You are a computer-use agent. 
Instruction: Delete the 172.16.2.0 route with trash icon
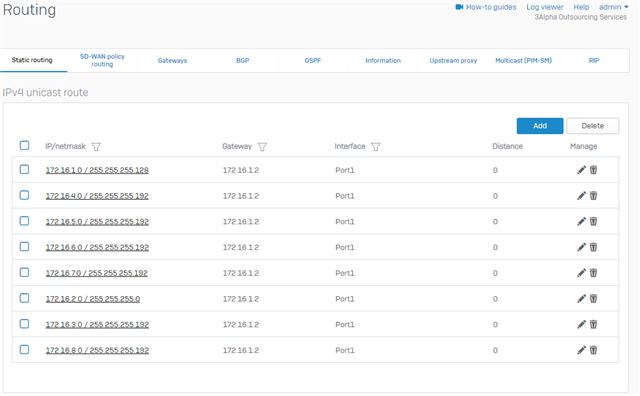(593, 298)
